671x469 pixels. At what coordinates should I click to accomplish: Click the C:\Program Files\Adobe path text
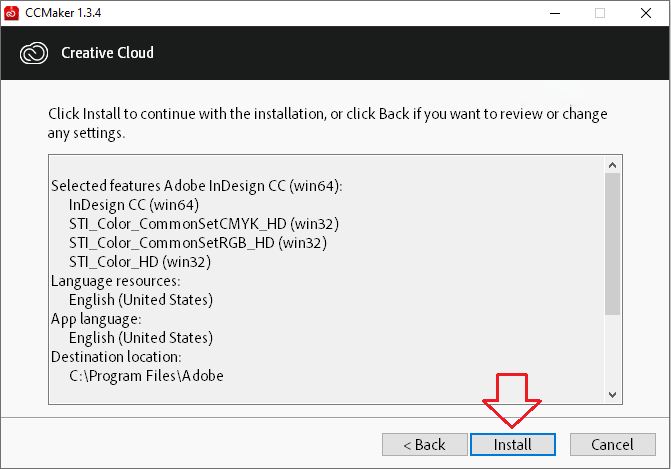coord(146,376)
